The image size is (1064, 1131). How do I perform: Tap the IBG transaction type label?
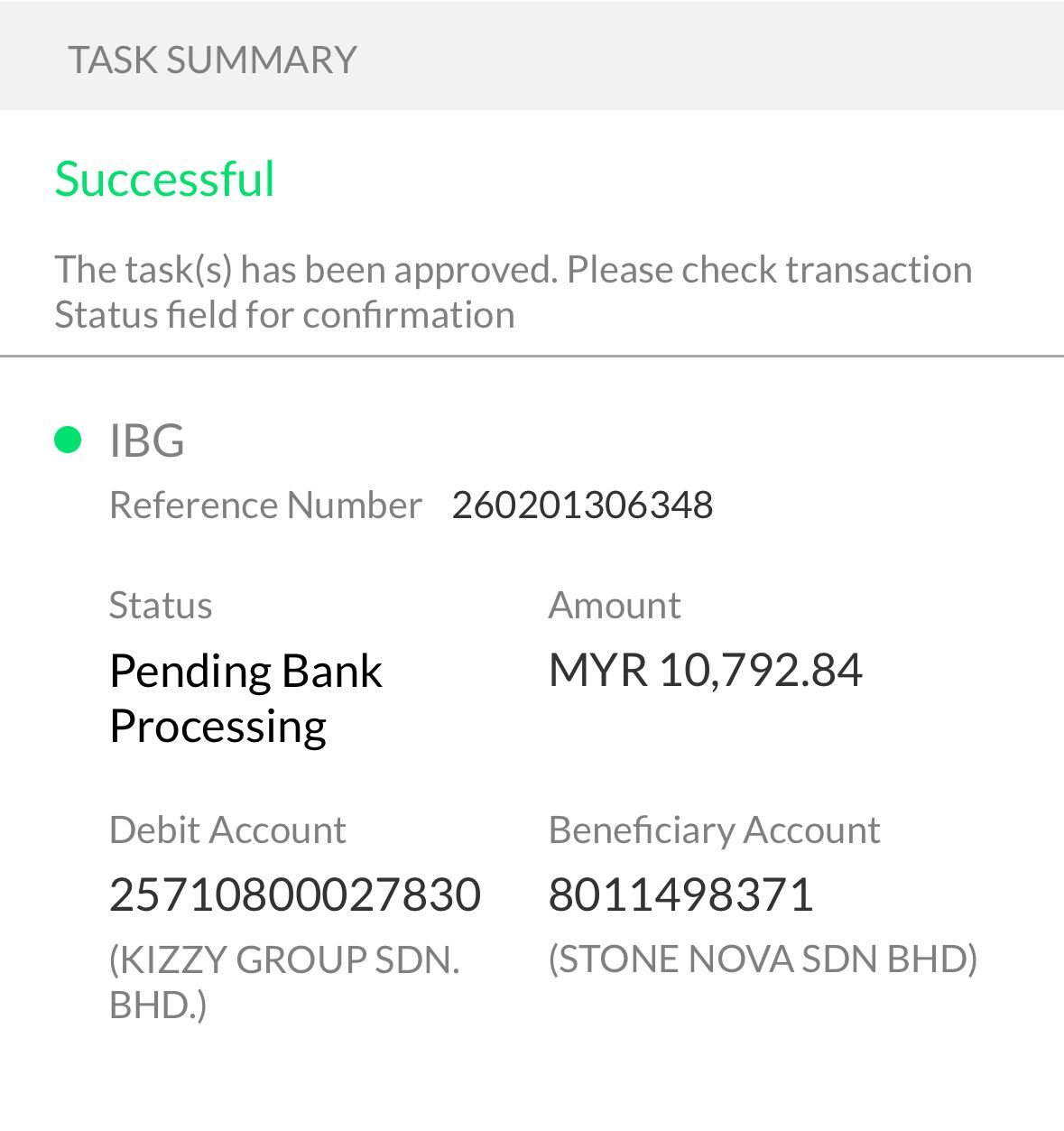[146, 440]
